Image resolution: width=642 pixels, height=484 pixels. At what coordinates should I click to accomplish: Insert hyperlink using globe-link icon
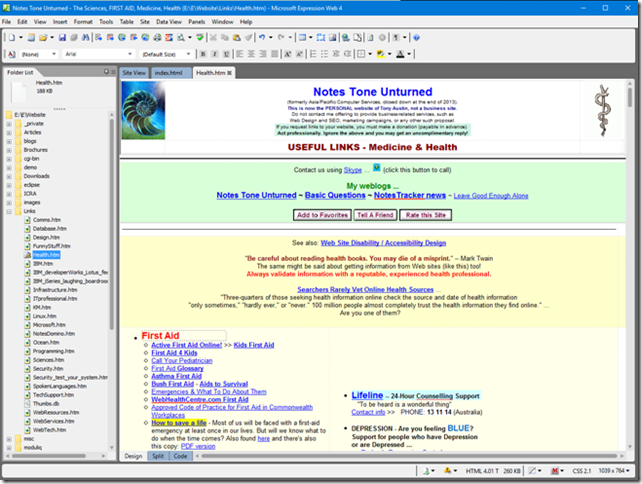click(x=346, y=38)
